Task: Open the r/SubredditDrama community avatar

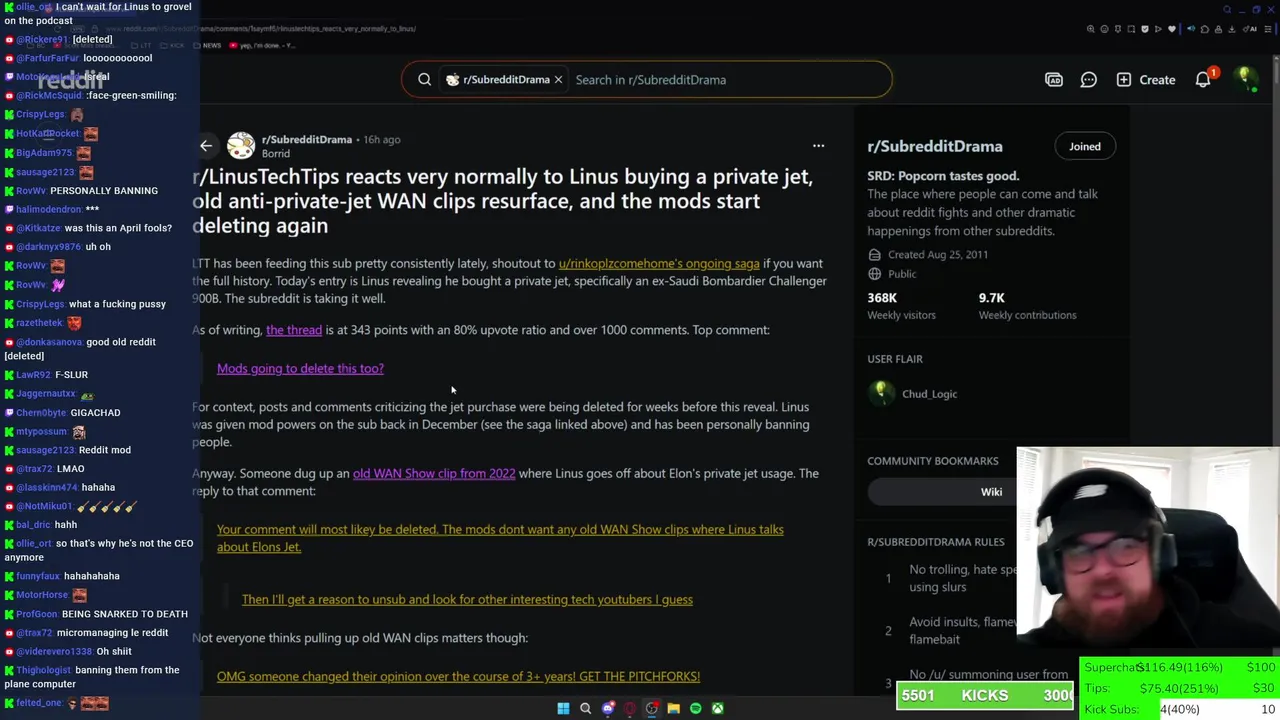Action: tap(241, 146)
